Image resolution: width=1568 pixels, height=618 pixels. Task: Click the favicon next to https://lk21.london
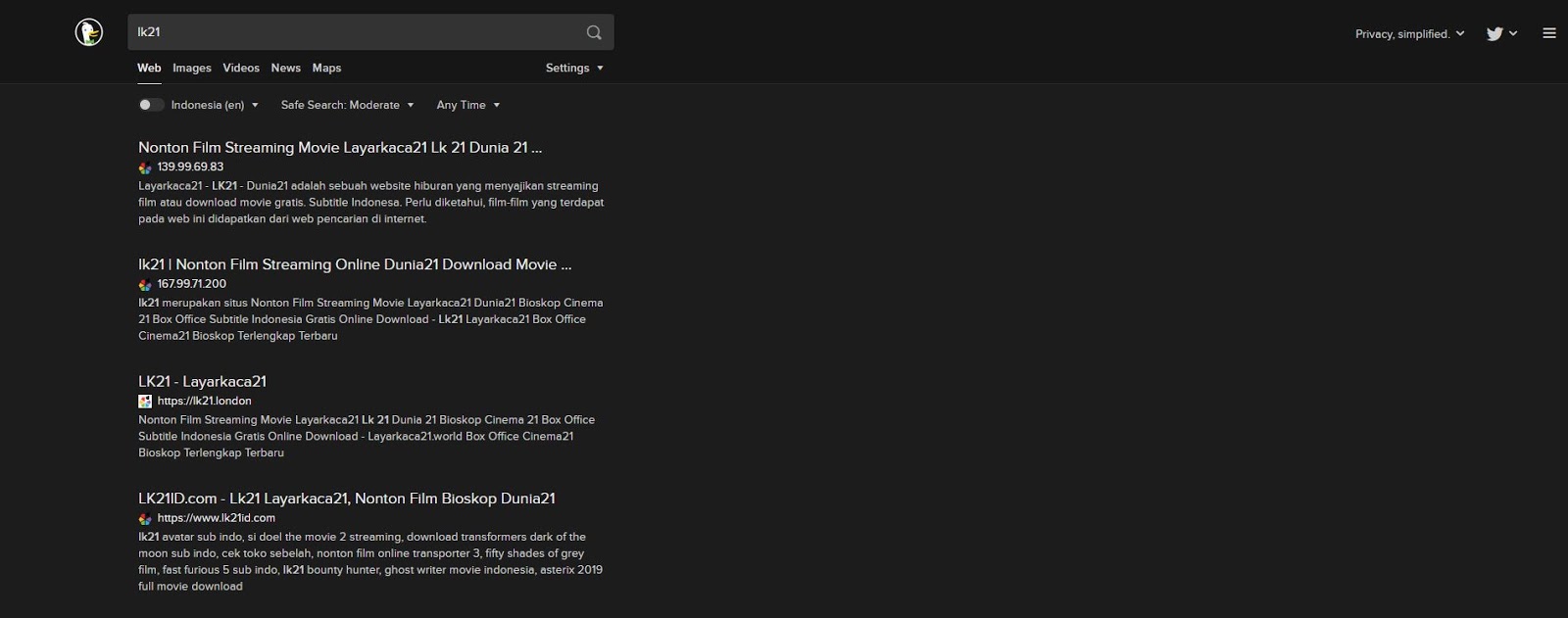(x=145, y=402)
